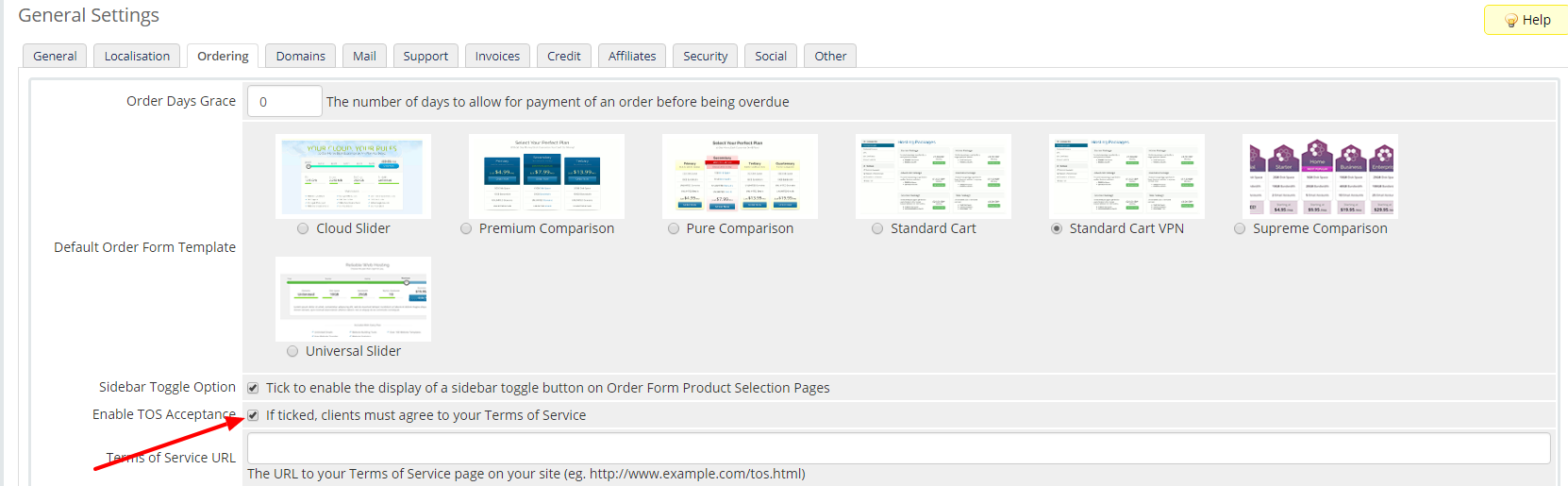Viewport: 1568px width, 486px height.
Task: Open the Localisation tab
Action: coord(137,57)
